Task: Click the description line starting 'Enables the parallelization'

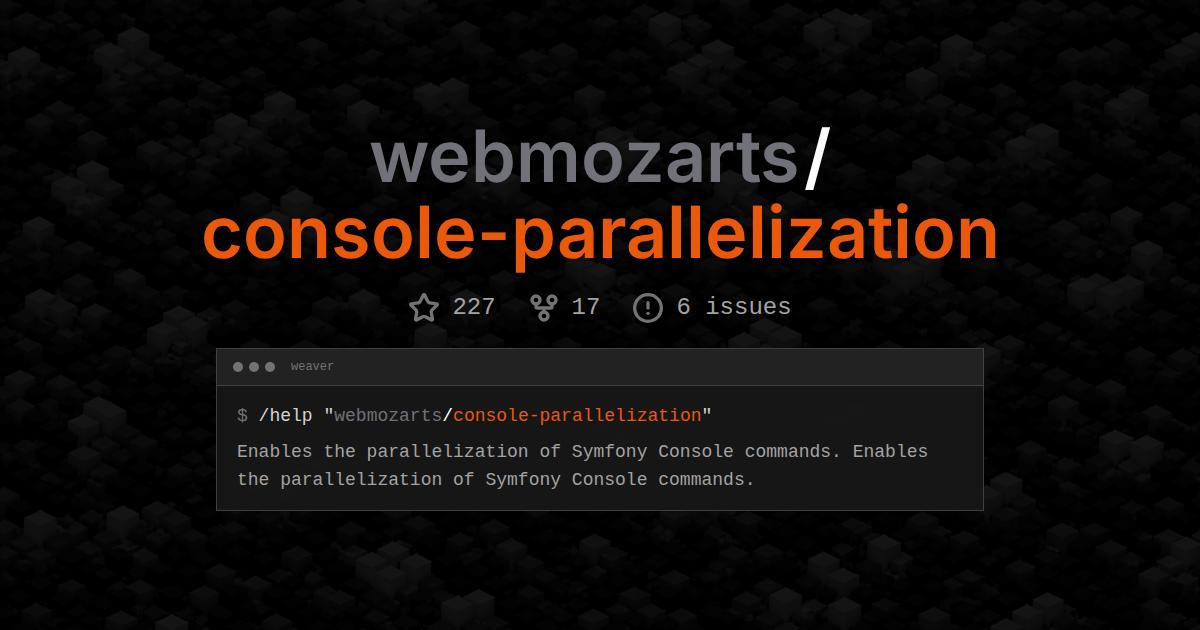Action: click(x=582, y=451)
